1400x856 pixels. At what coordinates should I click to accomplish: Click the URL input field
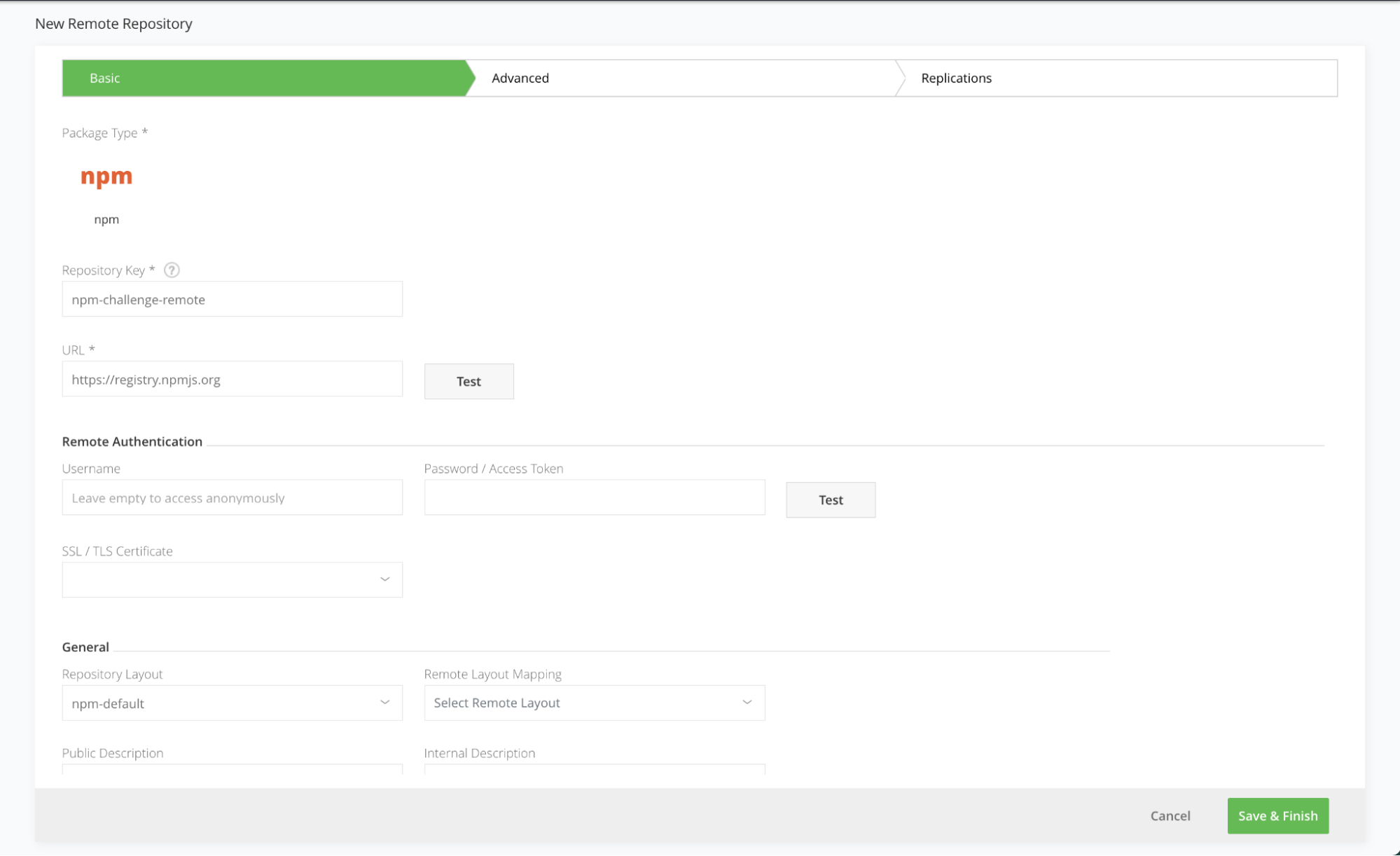(231, 380)
